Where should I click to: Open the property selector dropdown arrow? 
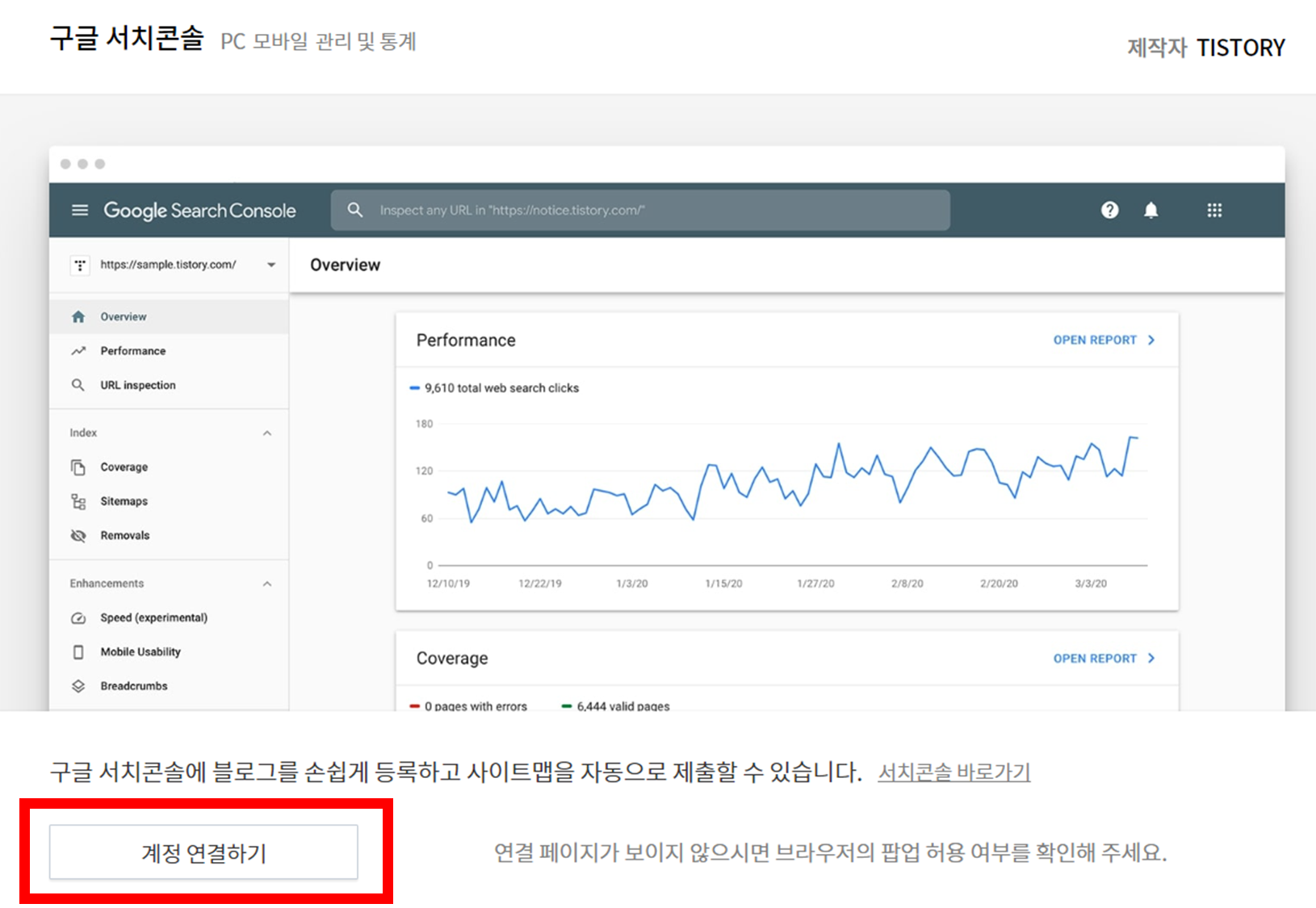271,265
